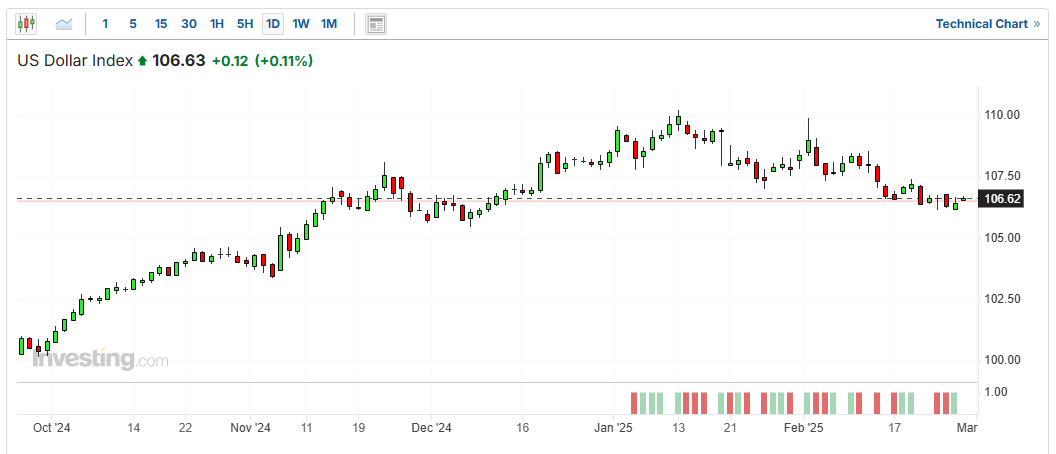Click the date label 17 in February

pos(894,428)
